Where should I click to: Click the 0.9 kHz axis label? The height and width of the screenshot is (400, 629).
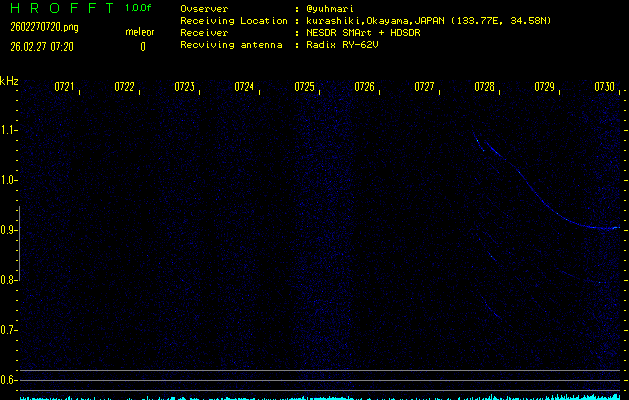pos(7,230)
